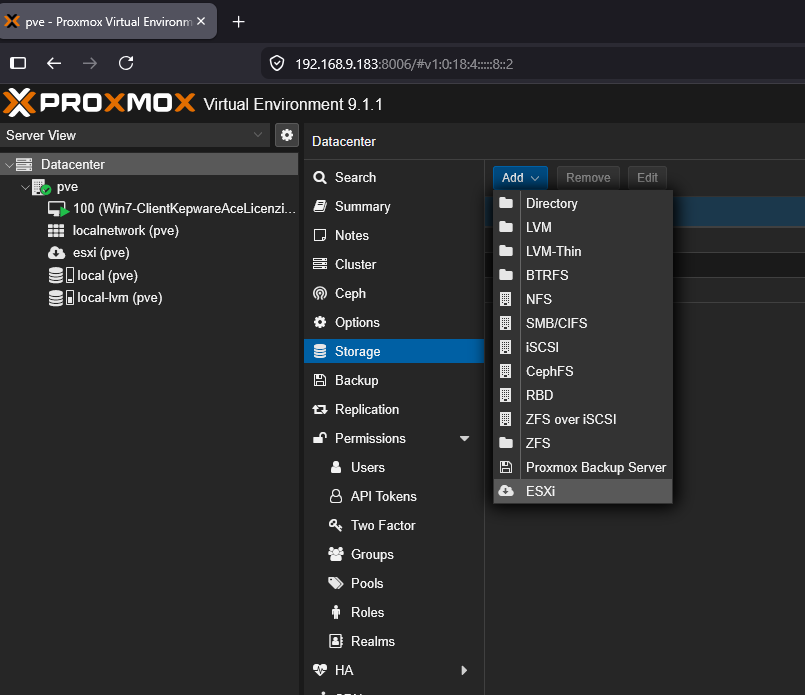
Task: Choose RBD from the Add menu
Action: (x=583, y=395)
